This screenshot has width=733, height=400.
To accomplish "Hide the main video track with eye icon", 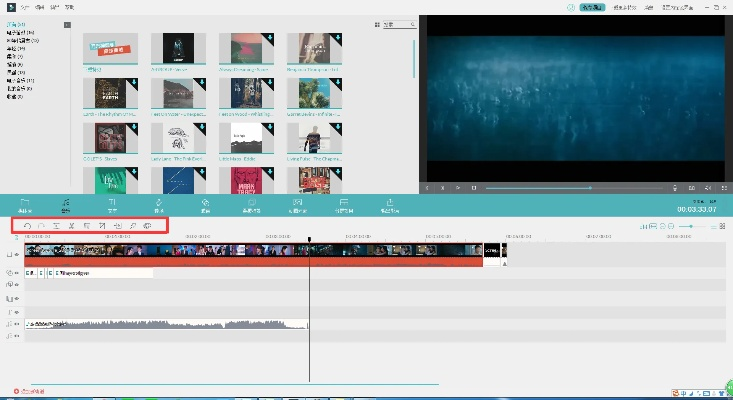I will coord(17,256).
